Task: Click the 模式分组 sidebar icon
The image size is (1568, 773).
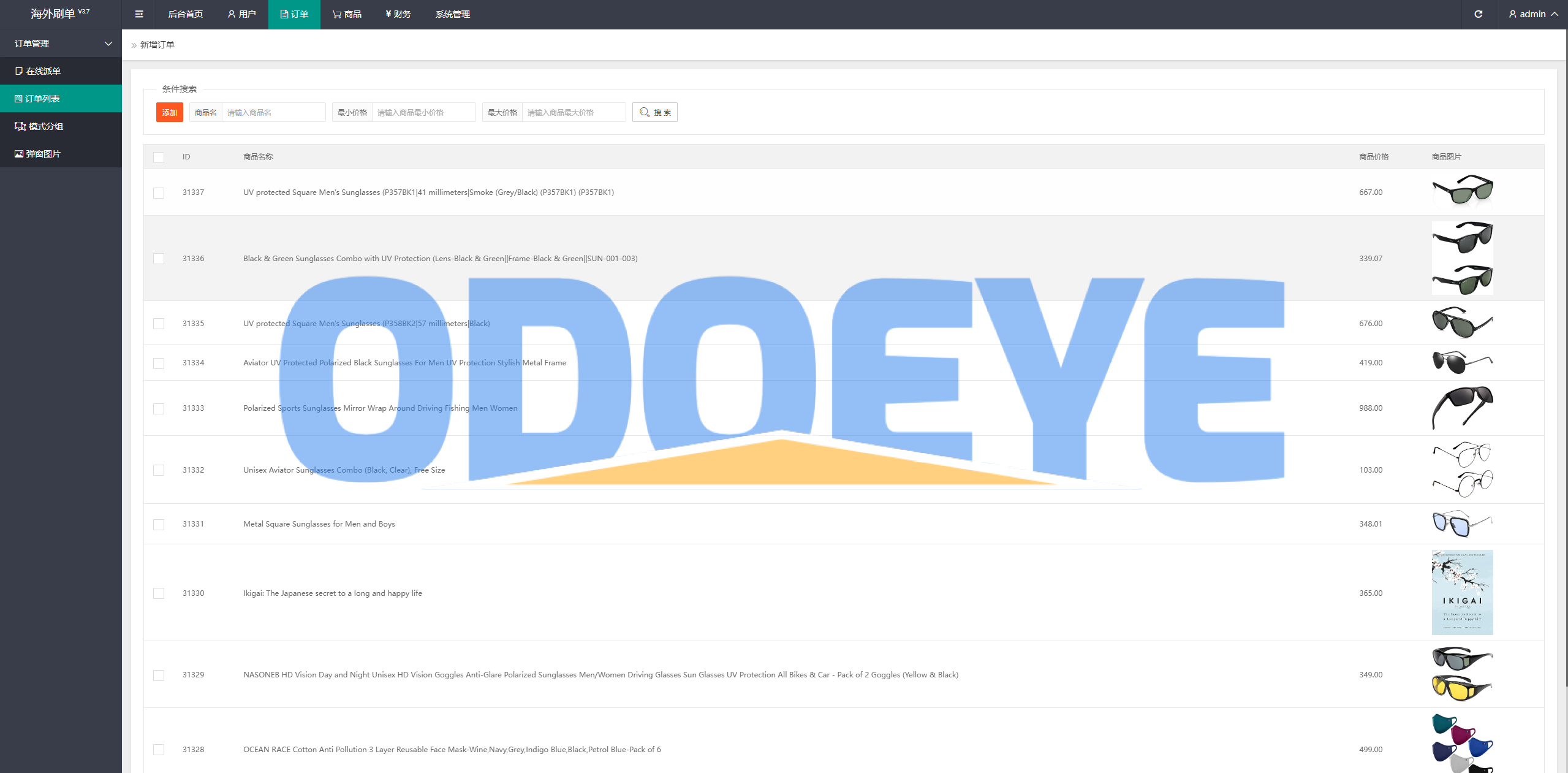Action: point(20,126)
